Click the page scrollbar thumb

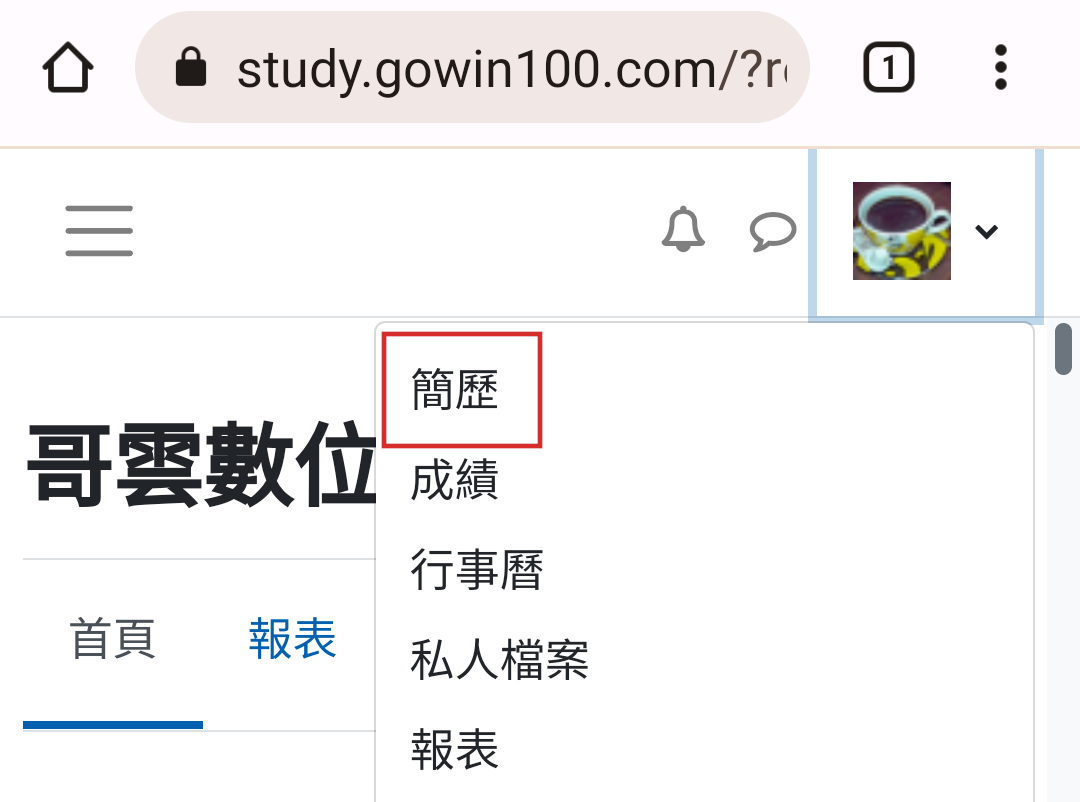click(1063, 349)
